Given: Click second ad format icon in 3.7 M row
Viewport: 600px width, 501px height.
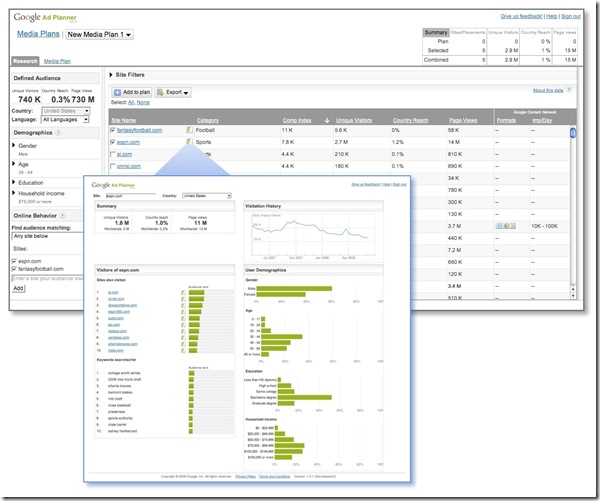Looking at the screenshot, I should coord(506,226).
